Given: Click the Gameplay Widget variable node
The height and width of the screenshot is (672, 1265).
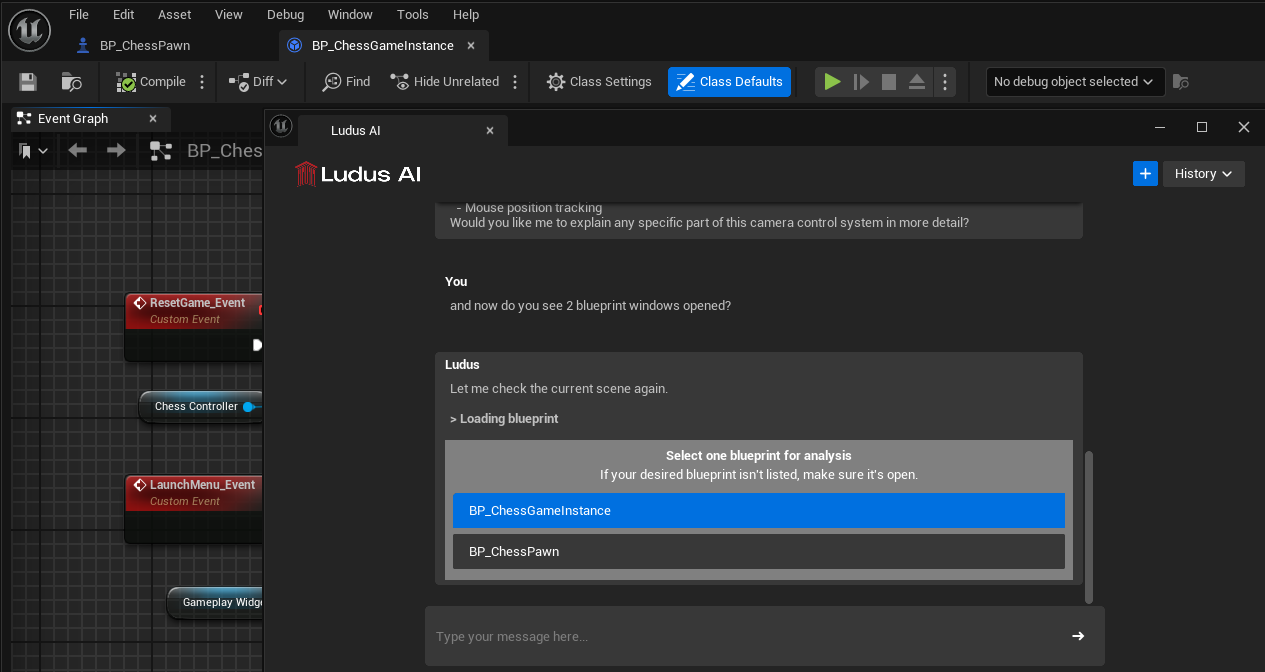Looking at the screenshot, I should 216,602.
